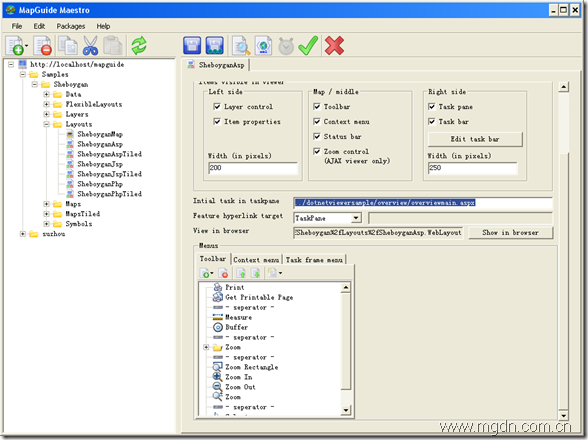This screenshot has height=440, width=588.
Task: Click the Edit task bar button
Action: [x=475, y=139]
